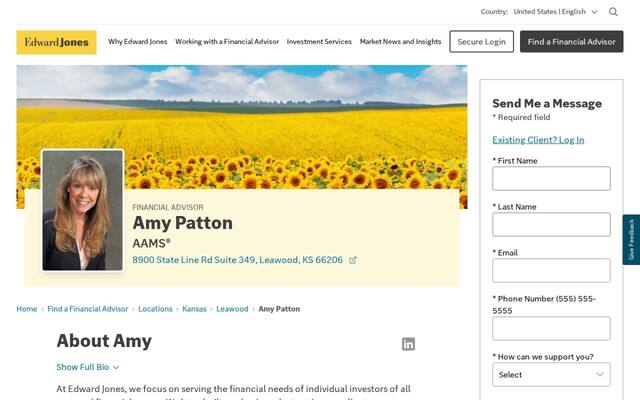Open Investment Services menu
640x400 pixels.
coord(319,42)
